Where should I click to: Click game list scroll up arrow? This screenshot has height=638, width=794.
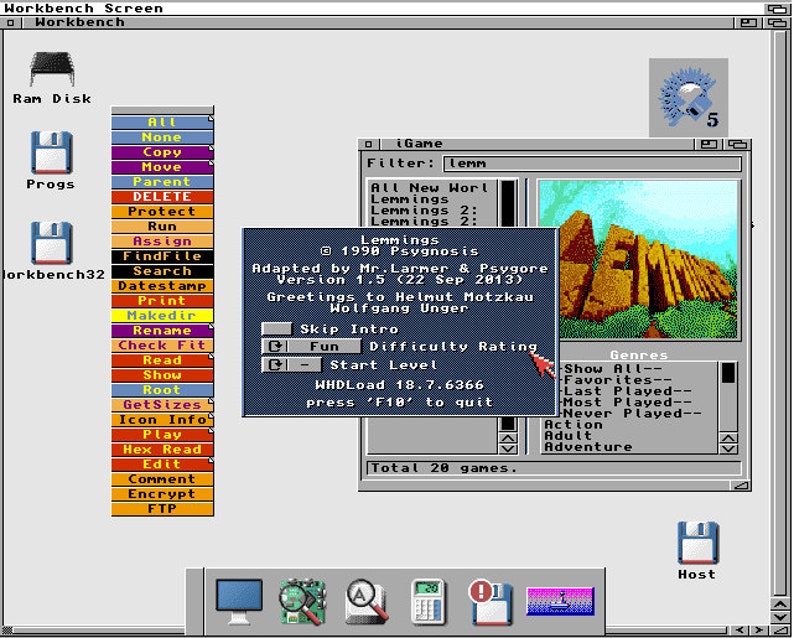pos(508,438)
